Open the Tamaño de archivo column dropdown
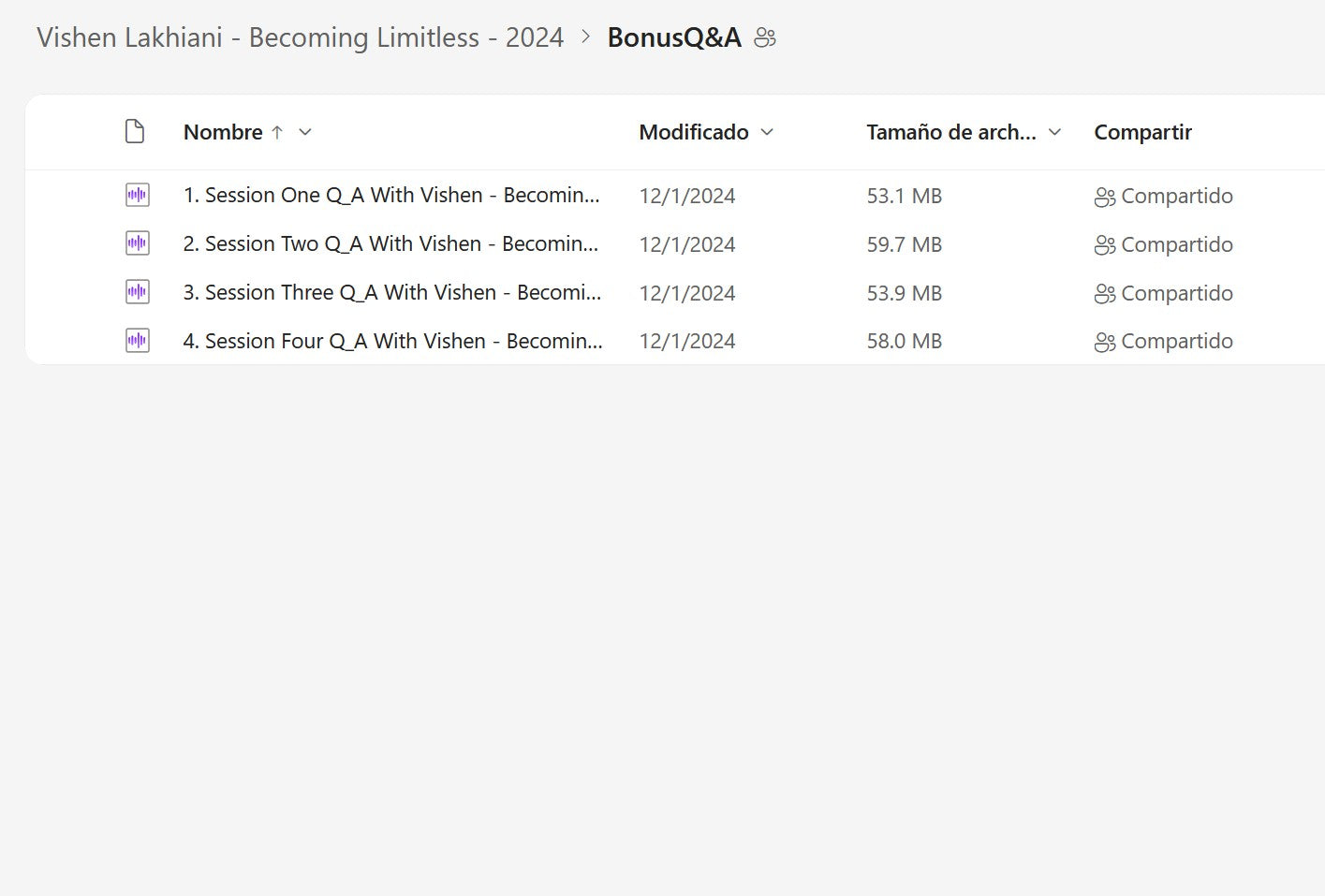The image size is (1325, 896). [x=1054, y=132]
